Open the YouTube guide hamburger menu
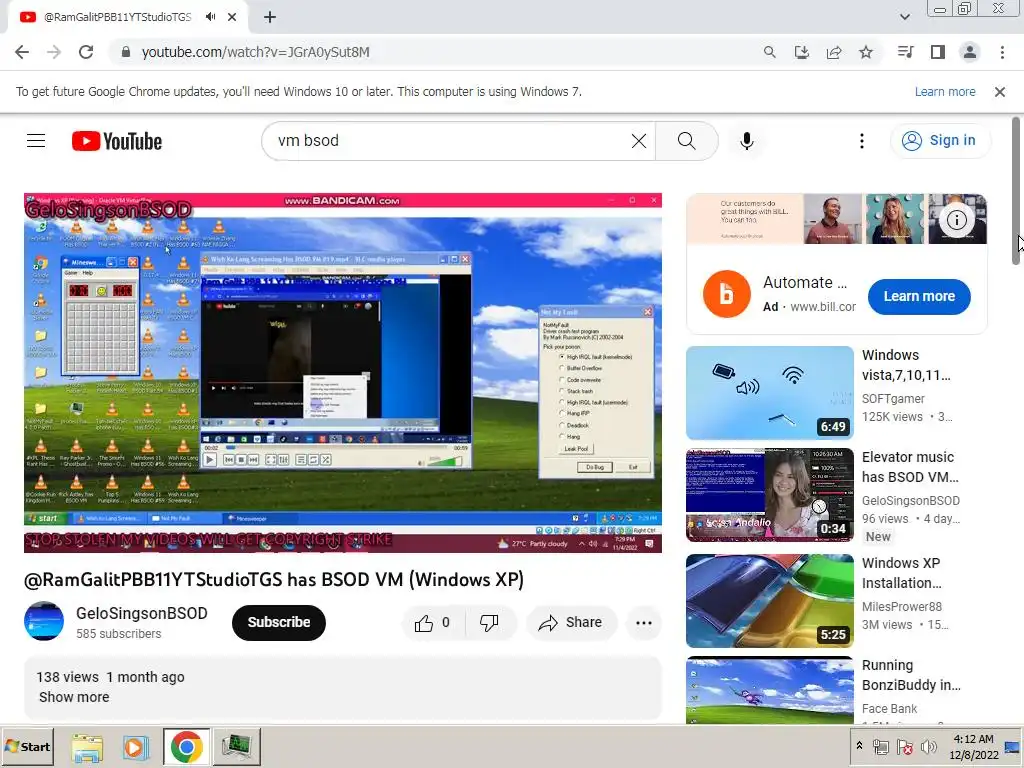Image resolution: width=1024 pixels, height=768 pixels. (x=36, y=140)
